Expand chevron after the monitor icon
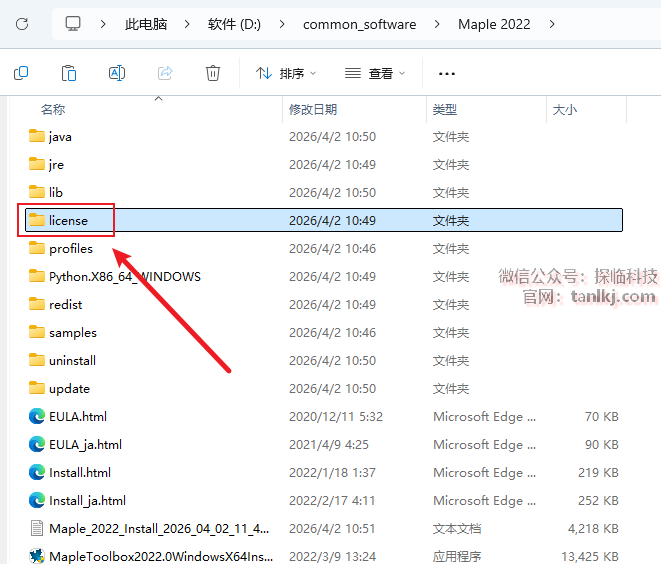Viewport: 661px width, 564px height. [103, 24]
